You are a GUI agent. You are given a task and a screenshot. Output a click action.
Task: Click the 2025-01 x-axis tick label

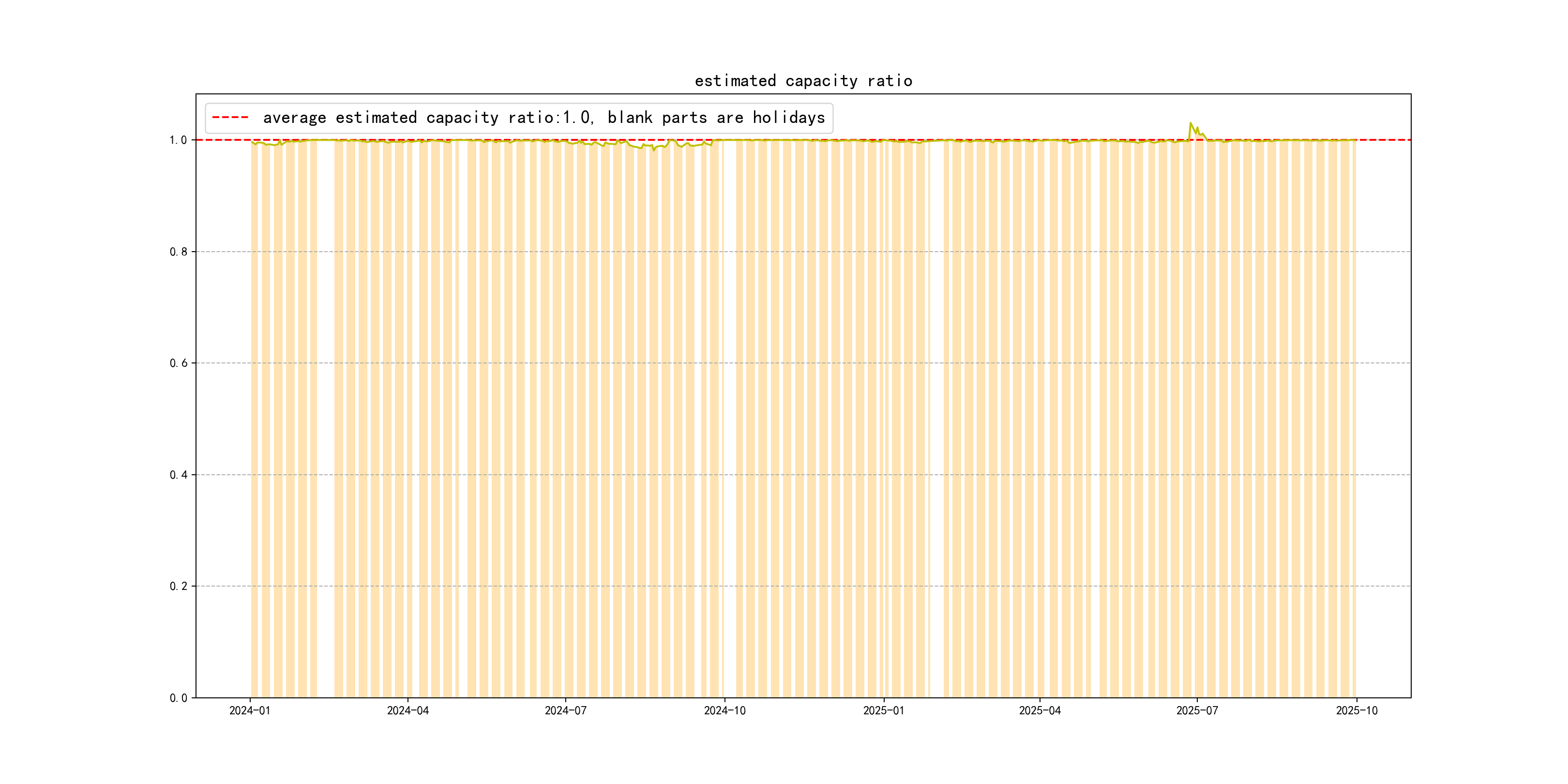pos(883,710)
